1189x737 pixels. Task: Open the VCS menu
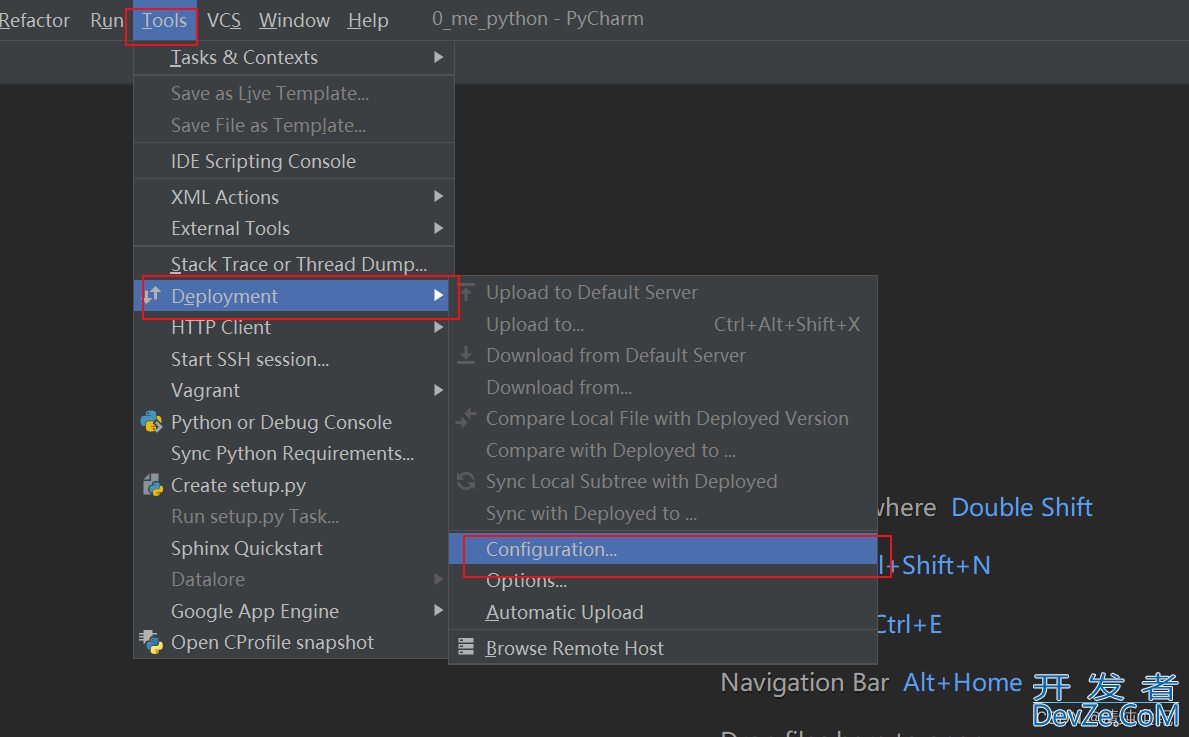coord(224,20)
